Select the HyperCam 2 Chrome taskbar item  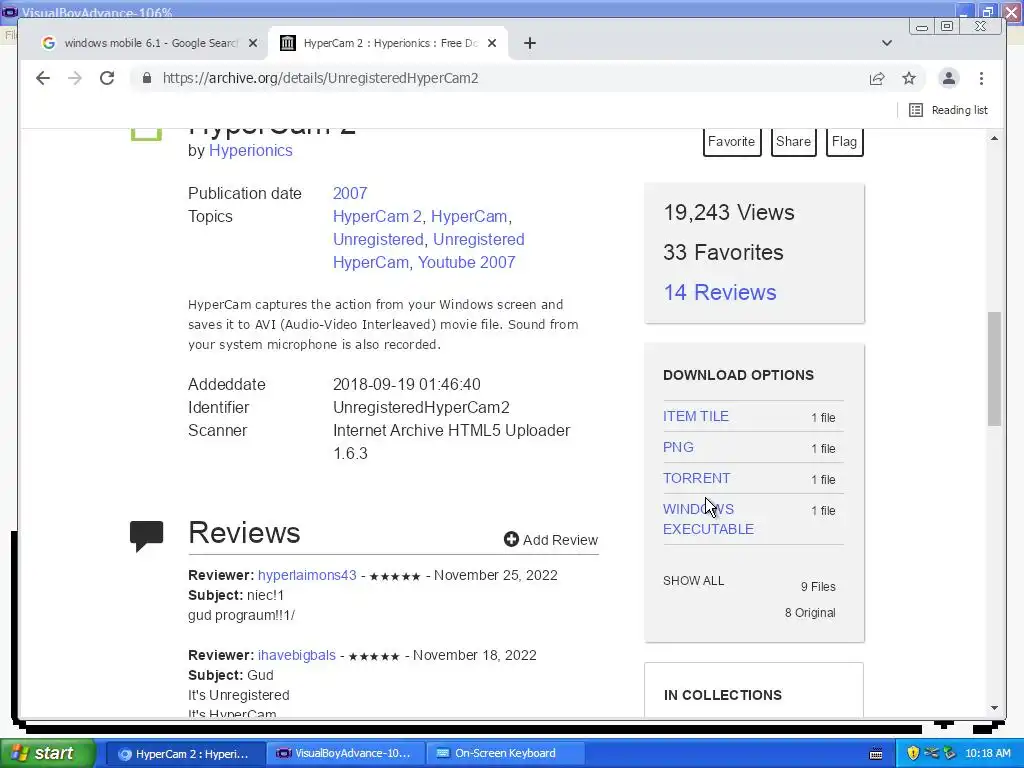point(185,754)
